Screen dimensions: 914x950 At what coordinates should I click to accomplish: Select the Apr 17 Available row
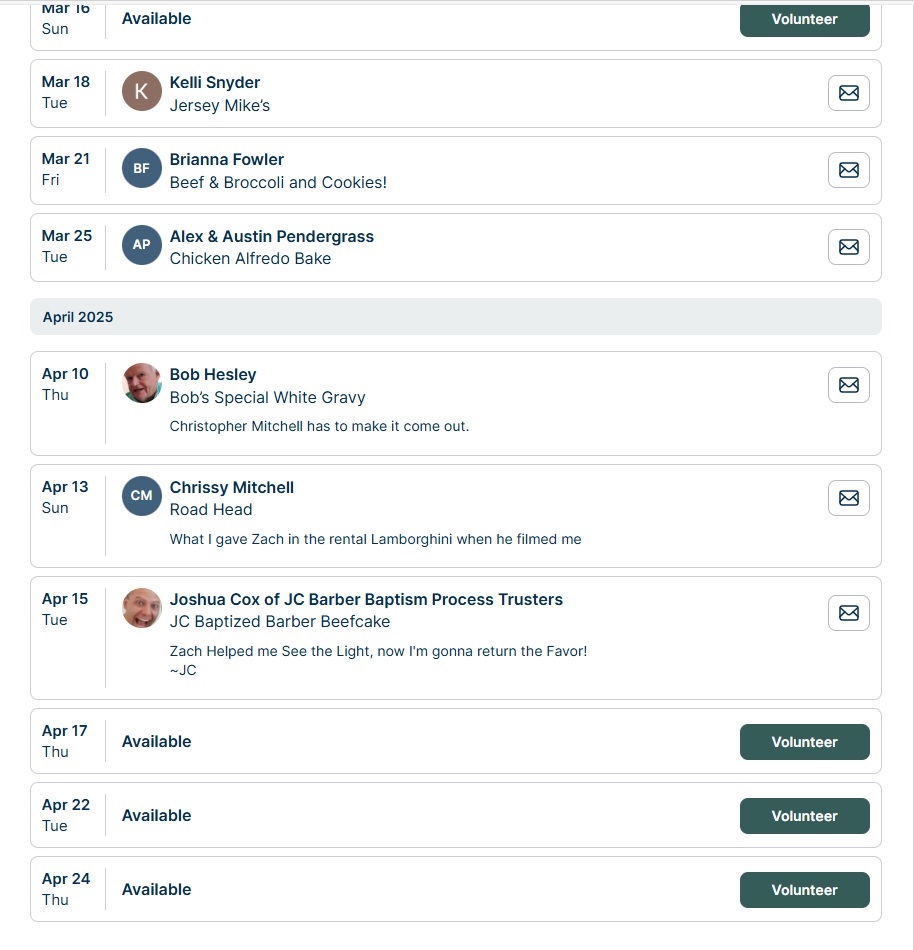pyautogui.click(x=455, y=741)
